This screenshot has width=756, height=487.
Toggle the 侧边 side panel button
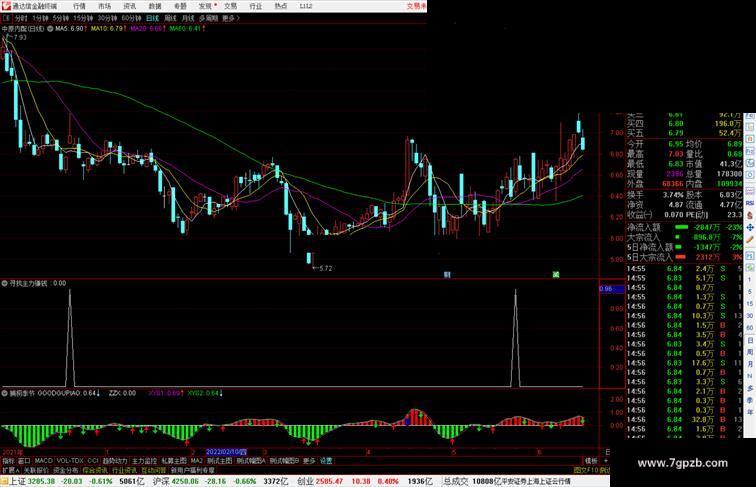coord(604,470)
